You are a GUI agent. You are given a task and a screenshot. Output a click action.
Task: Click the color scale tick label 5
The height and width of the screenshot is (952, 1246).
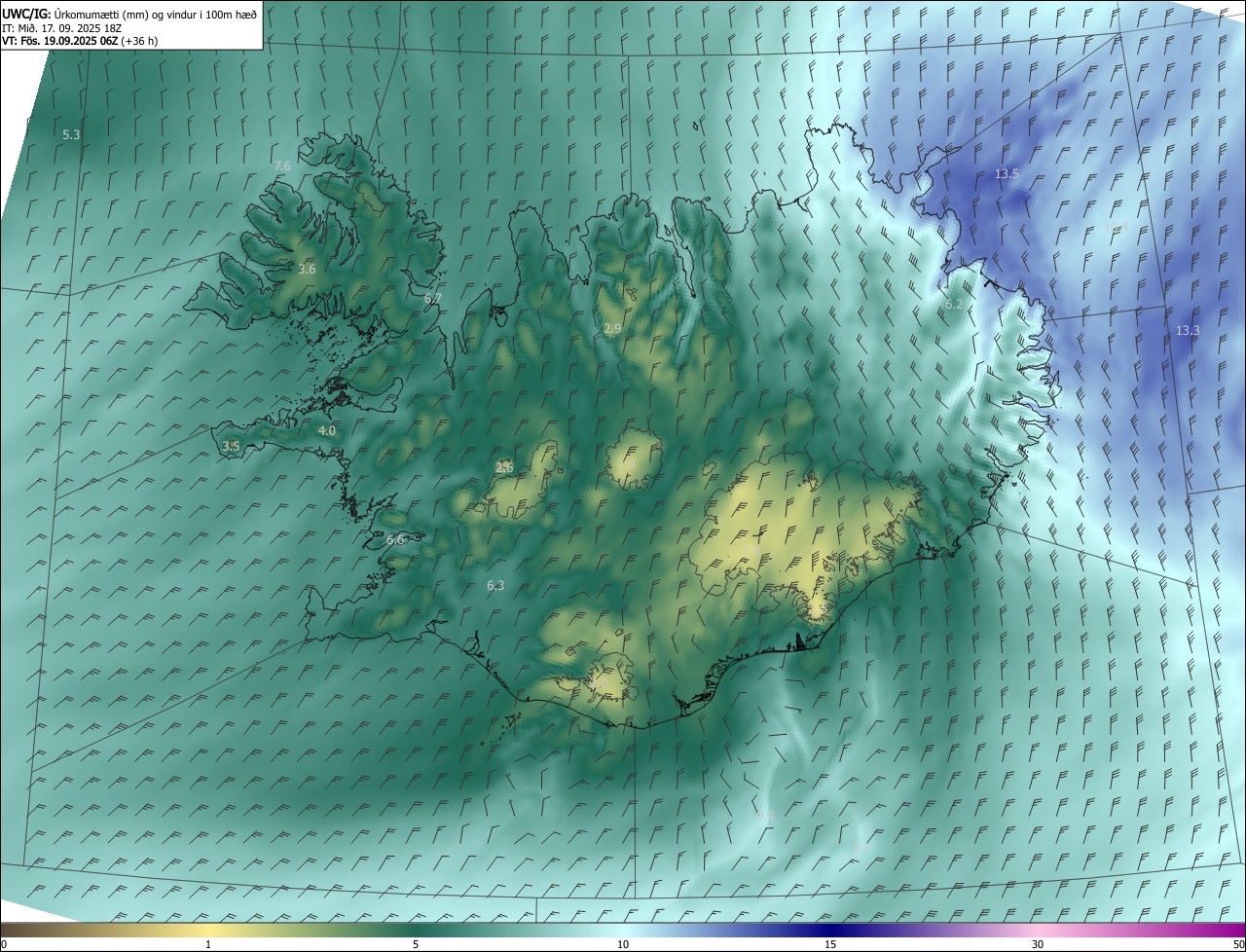416,944
